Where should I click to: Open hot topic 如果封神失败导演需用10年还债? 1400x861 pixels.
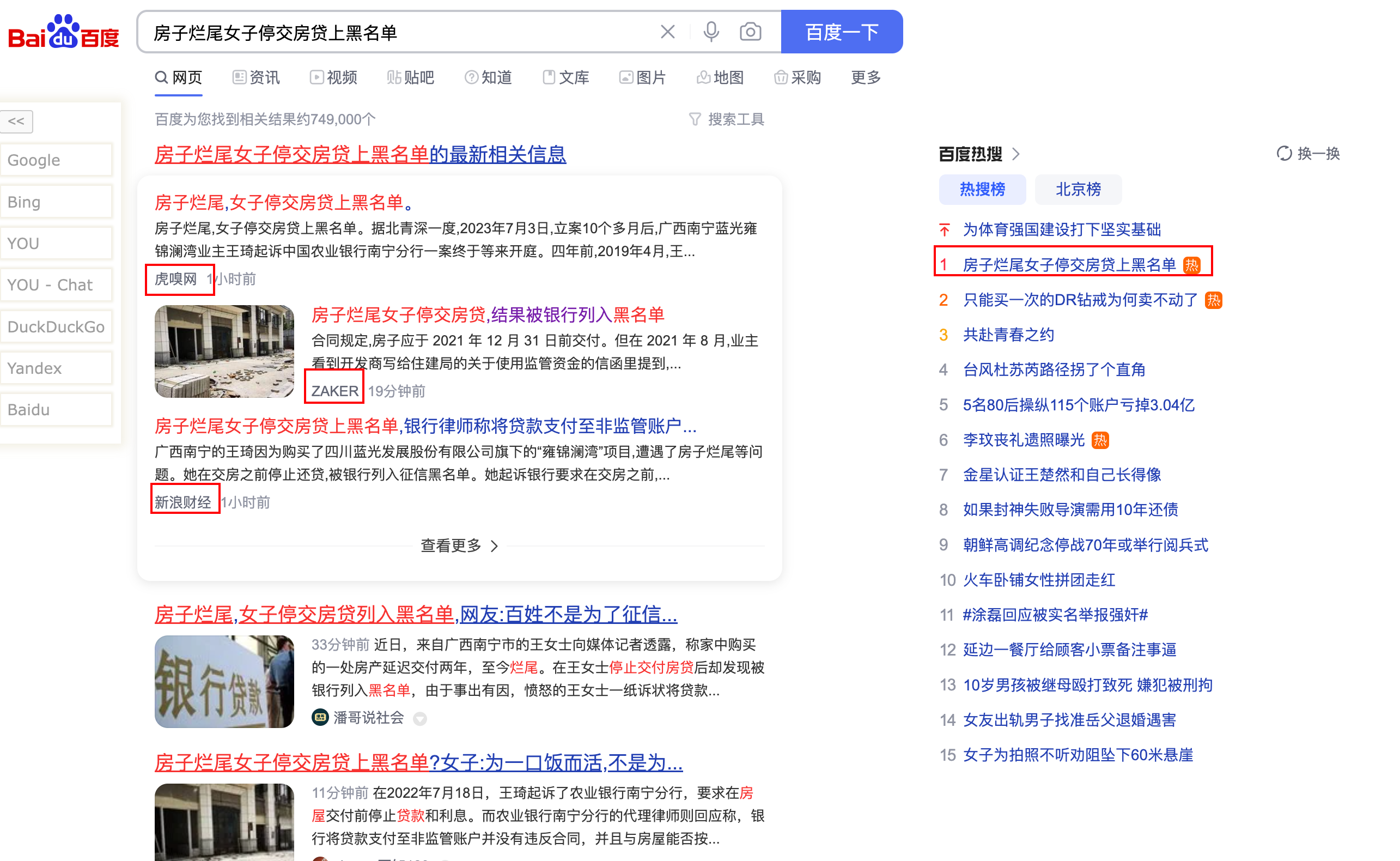pyautogui.click(x=1070, y=510)
